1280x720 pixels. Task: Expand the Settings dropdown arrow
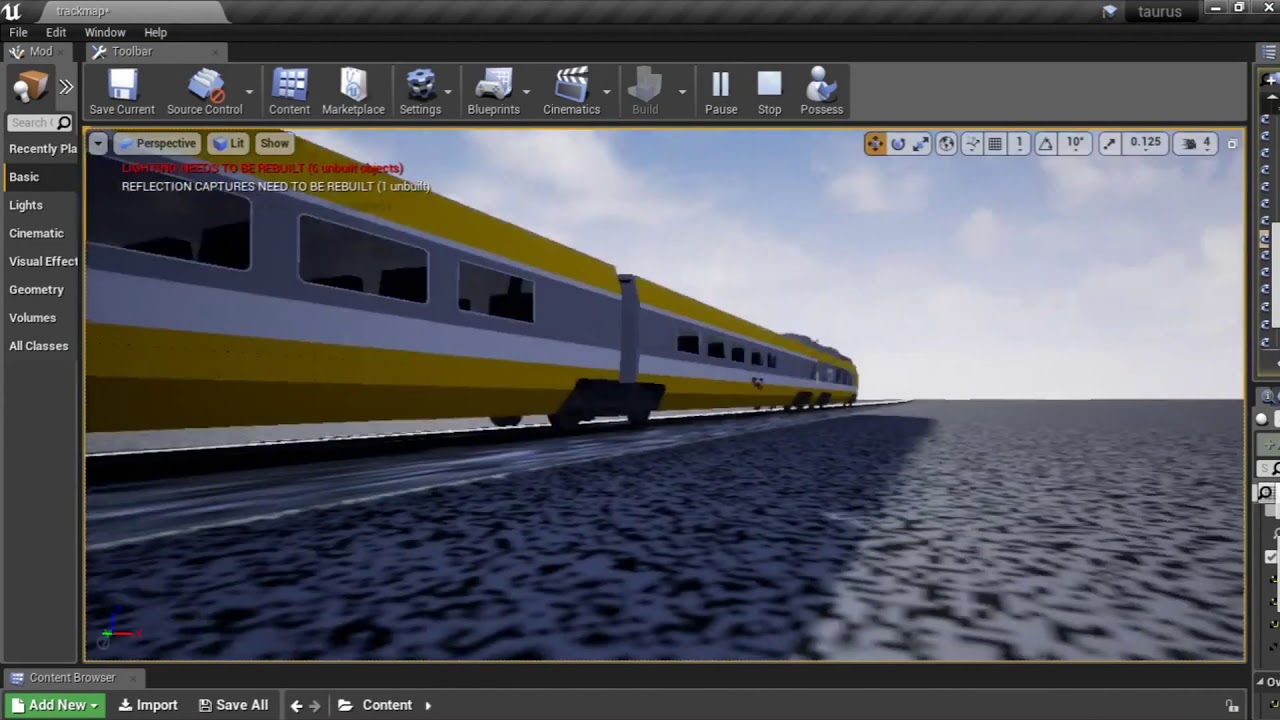pyautogui.click(x=448, y=92)
